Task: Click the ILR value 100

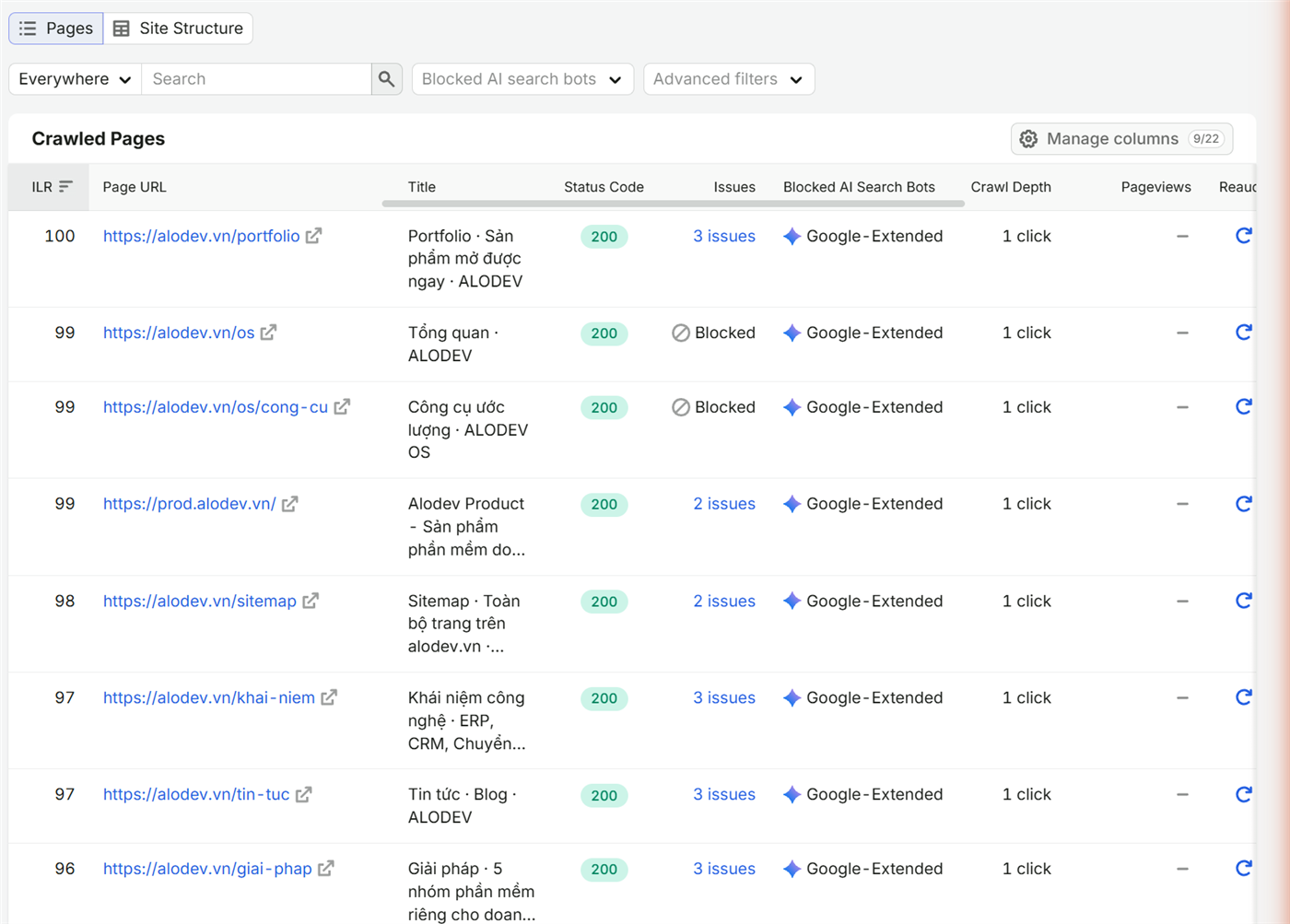Action: [x=60, y=236]
